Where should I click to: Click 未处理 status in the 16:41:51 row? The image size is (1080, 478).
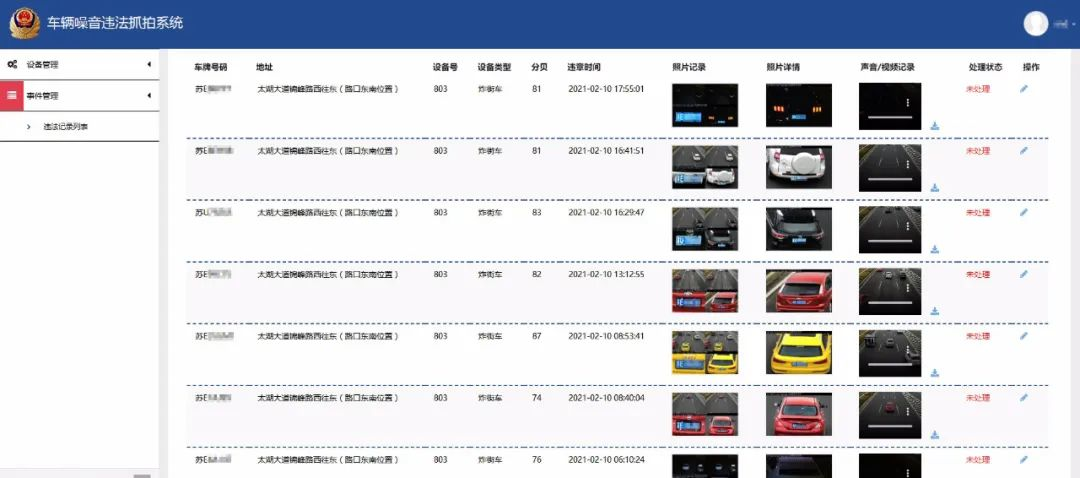click(977, 151)
